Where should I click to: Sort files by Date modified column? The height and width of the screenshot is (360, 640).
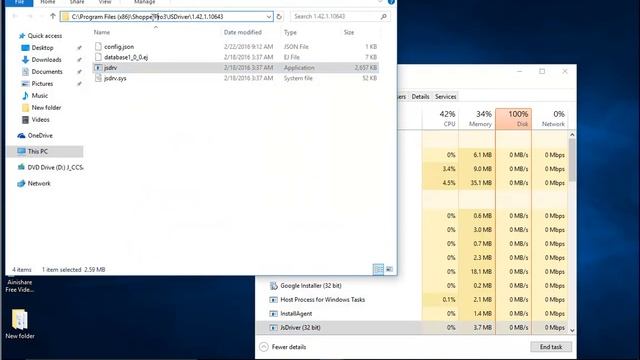pyautogui.click(x=242, y=32)
